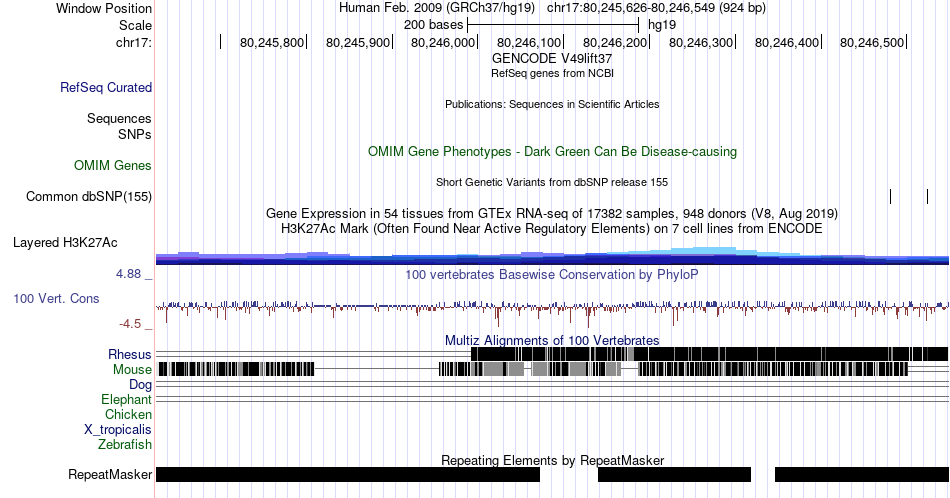Screen dimensions: 950x498
Task: Click the chr17: ruler label
Action: 133,42
